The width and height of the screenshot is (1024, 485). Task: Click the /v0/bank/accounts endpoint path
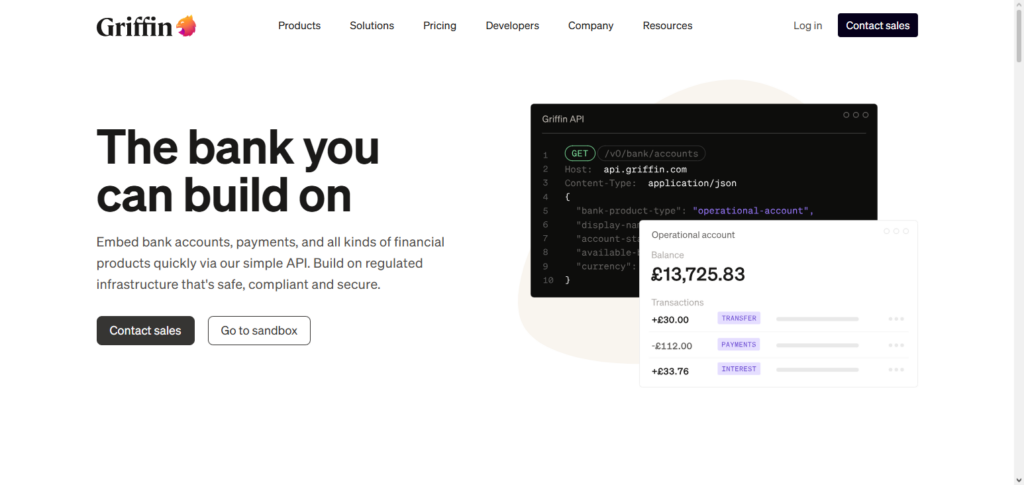(651, 154)
